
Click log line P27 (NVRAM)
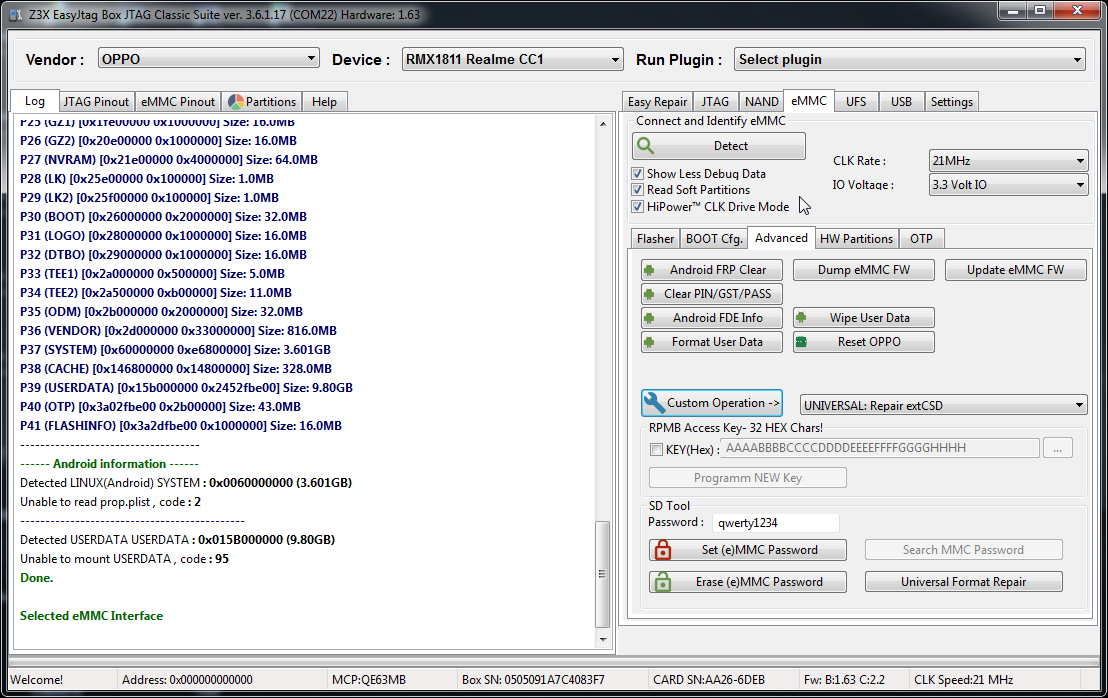(x=169, y=160)
